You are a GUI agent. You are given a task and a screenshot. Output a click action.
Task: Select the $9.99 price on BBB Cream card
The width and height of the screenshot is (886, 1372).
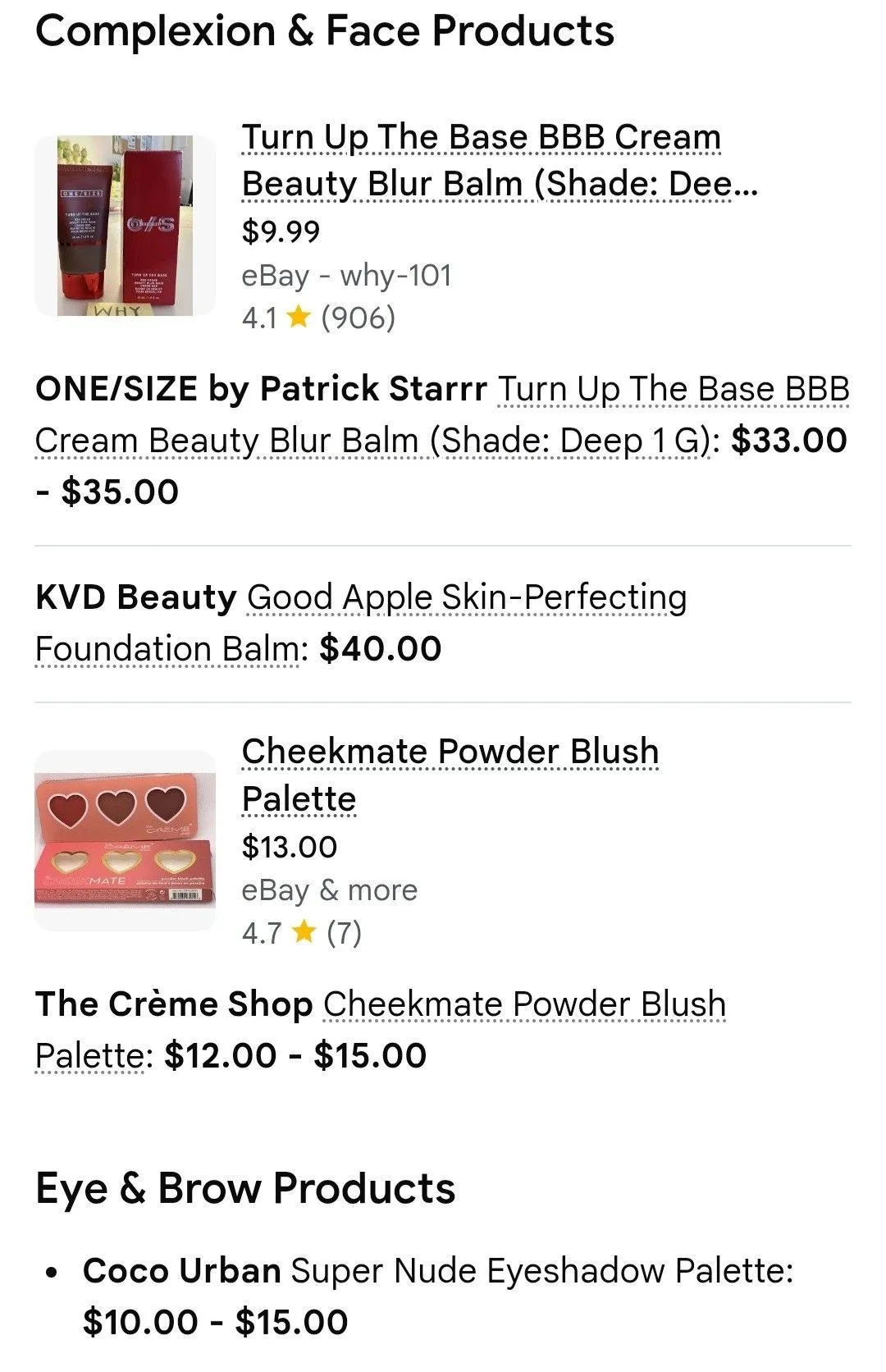pyautogui.click(x=281, y=231)
